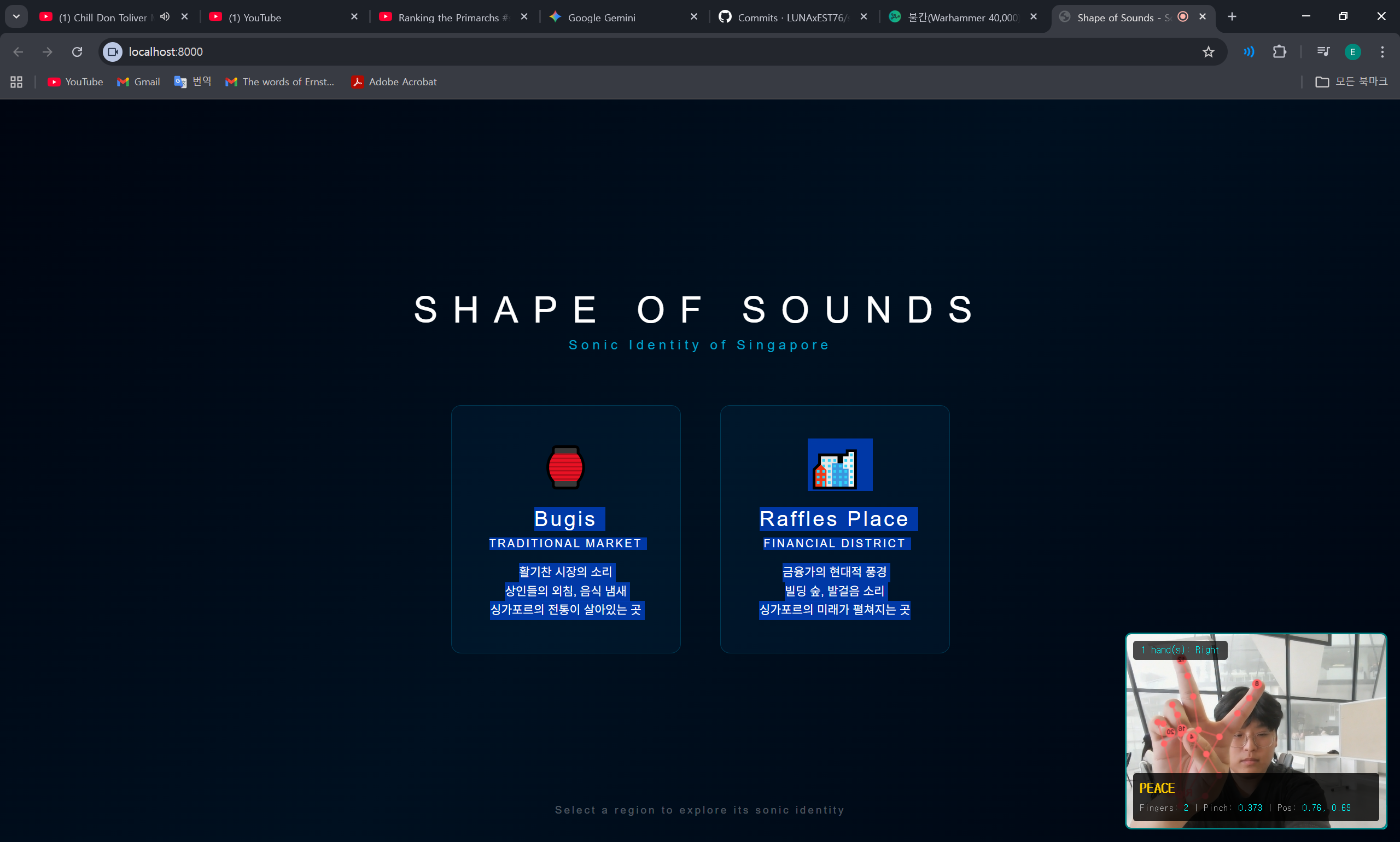Viewport: 1400px width, 842px height.
Task: Click the blue sound-wave icon beside the address bar
Action: (x=1249, y=51)
